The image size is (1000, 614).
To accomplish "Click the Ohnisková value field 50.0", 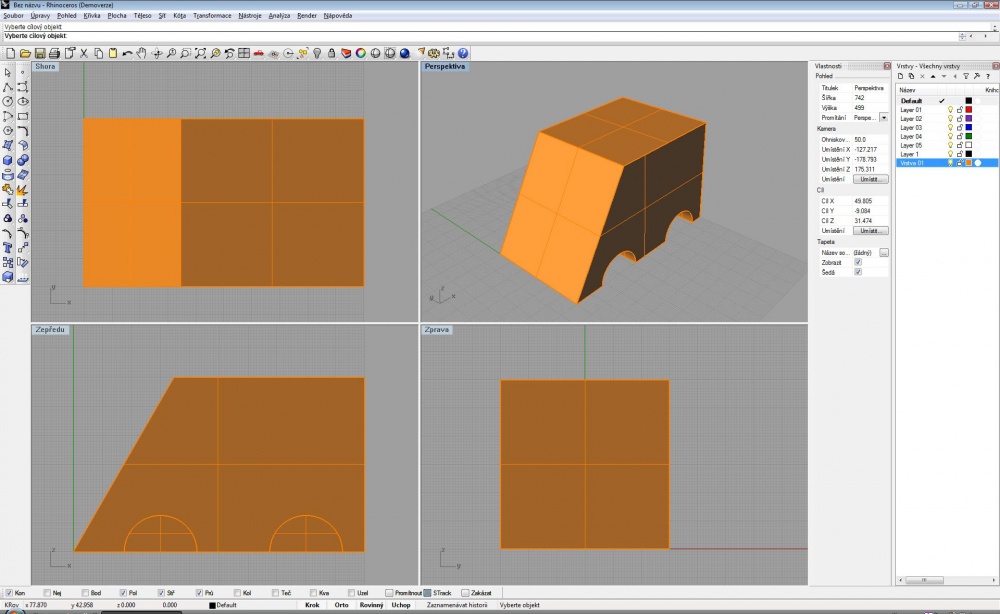I will 870,140.
